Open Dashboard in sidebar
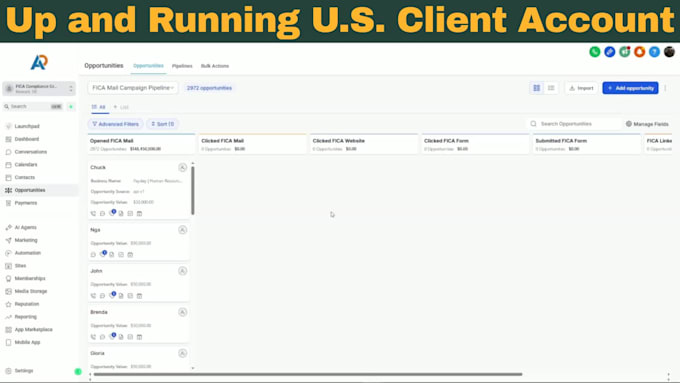Viewport: 680px width, 383px height. pos(26,139)
